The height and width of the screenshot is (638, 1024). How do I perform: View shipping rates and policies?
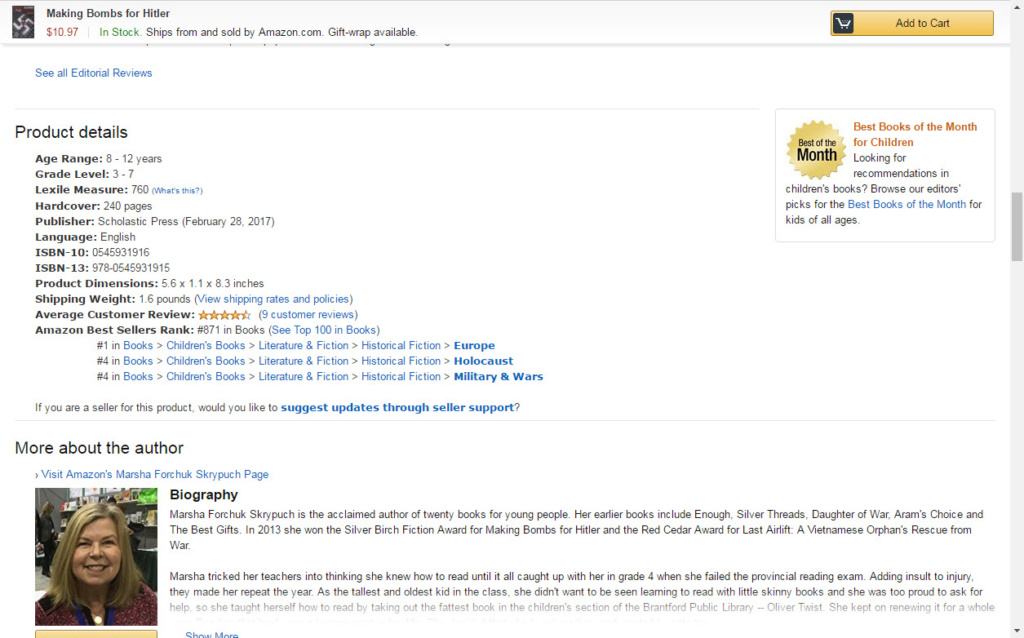click(275, 299)
